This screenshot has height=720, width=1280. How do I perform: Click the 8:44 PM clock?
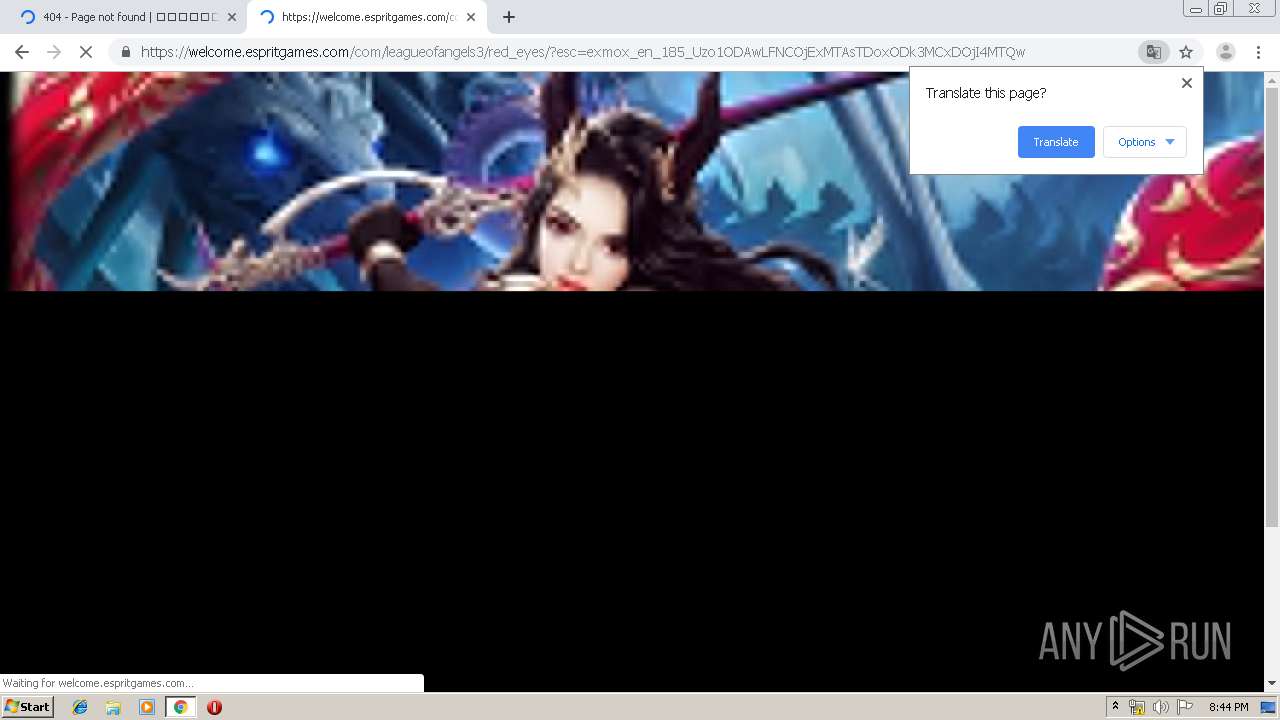(1228, 707)
